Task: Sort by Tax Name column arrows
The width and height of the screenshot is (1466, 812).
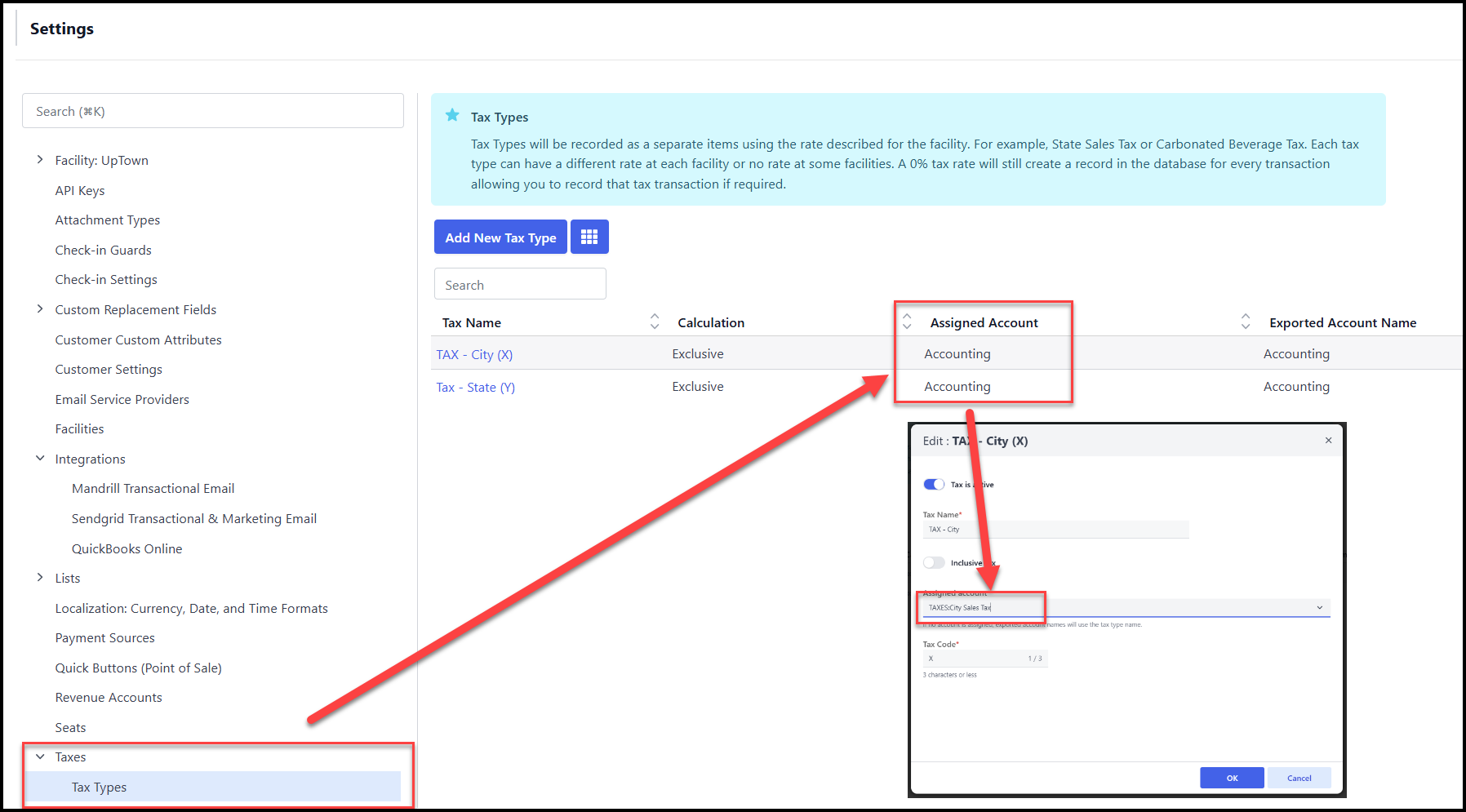Action: point(654,322)
